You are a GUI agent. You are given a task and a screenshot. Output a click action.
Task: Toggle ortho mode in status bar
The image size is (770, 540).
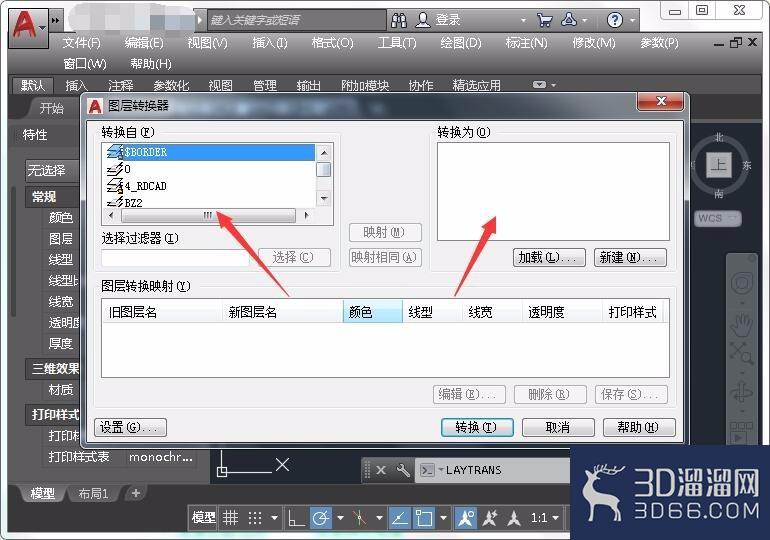coord(296,518)
